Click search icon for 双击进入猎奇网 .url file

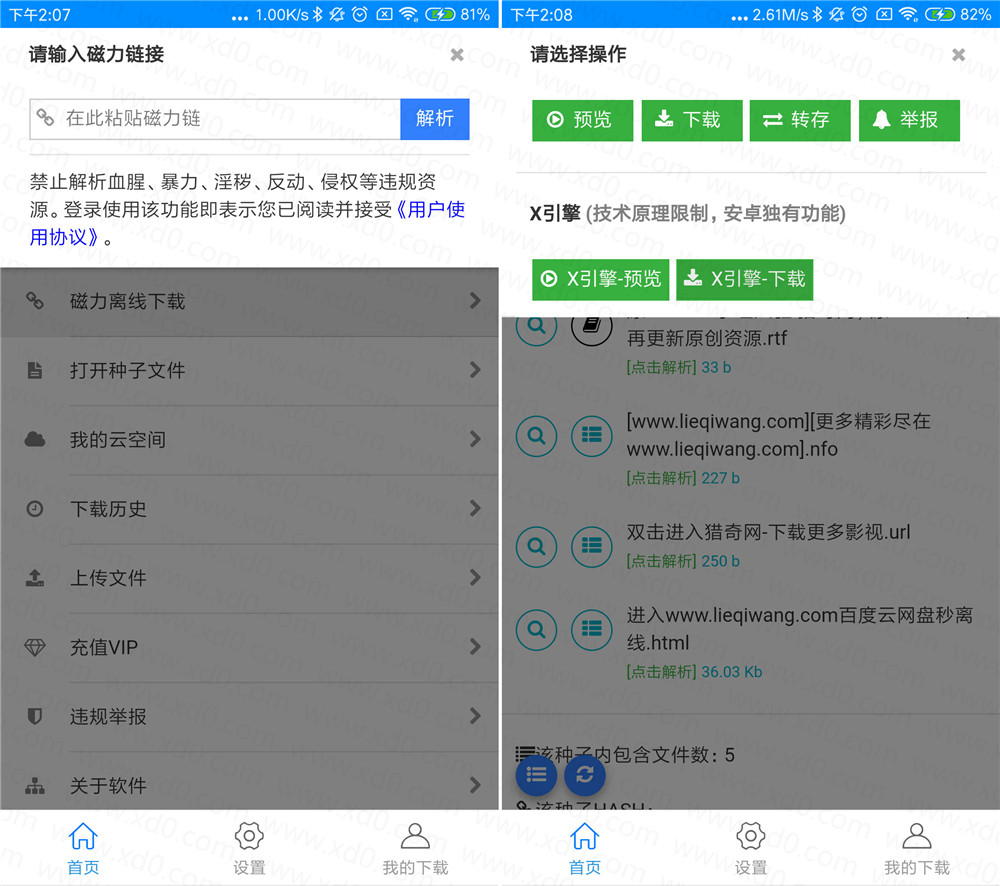536,547
